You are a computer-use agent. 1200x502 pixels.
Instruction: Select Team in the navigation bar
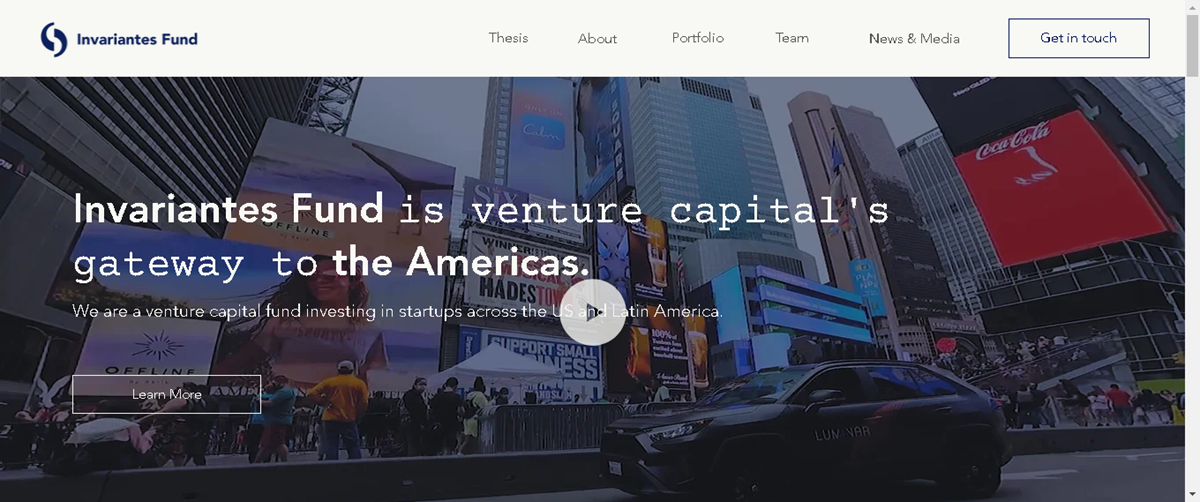[792, 38]
